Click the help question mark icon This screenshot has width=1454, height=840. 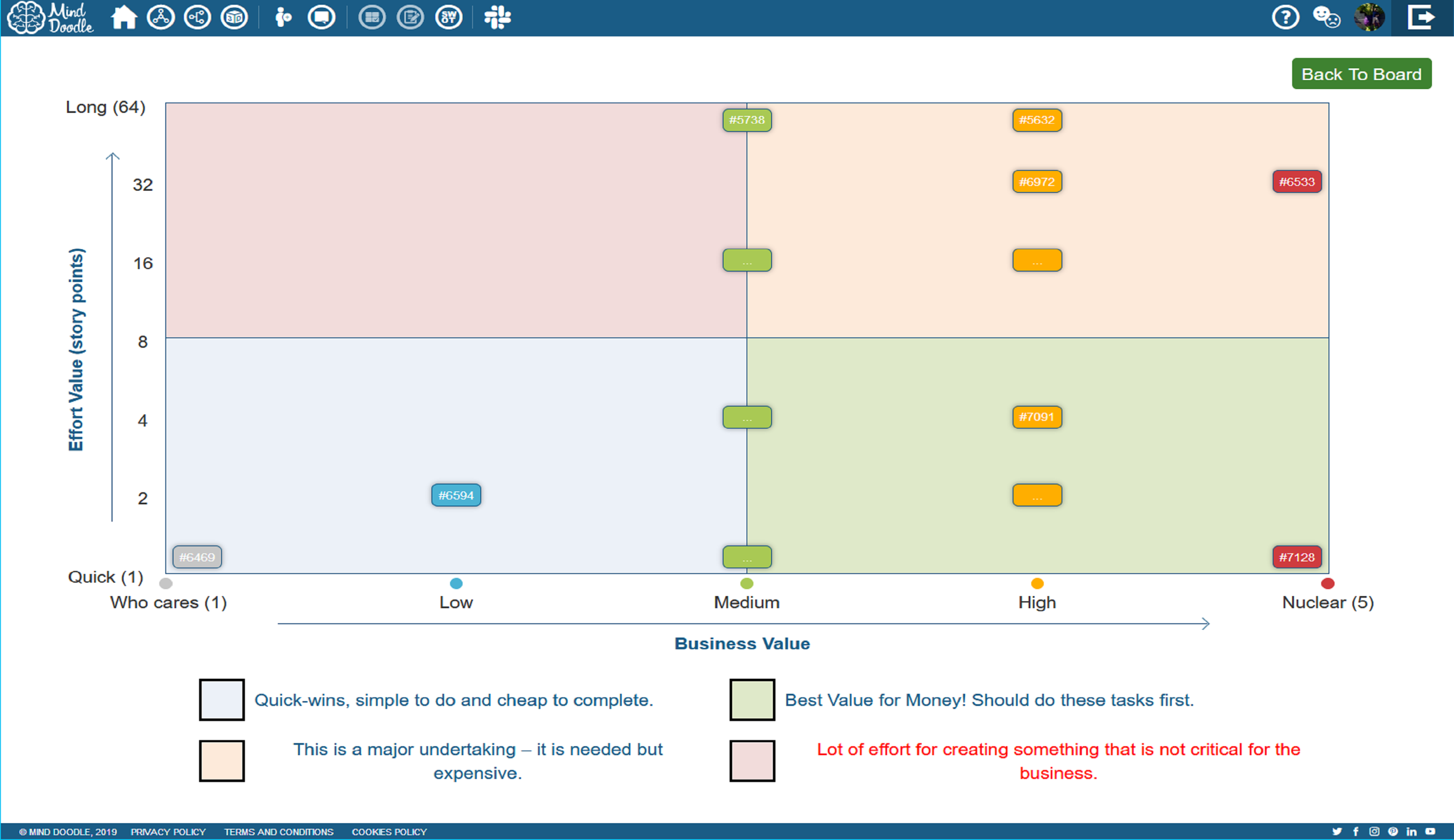1286,17
